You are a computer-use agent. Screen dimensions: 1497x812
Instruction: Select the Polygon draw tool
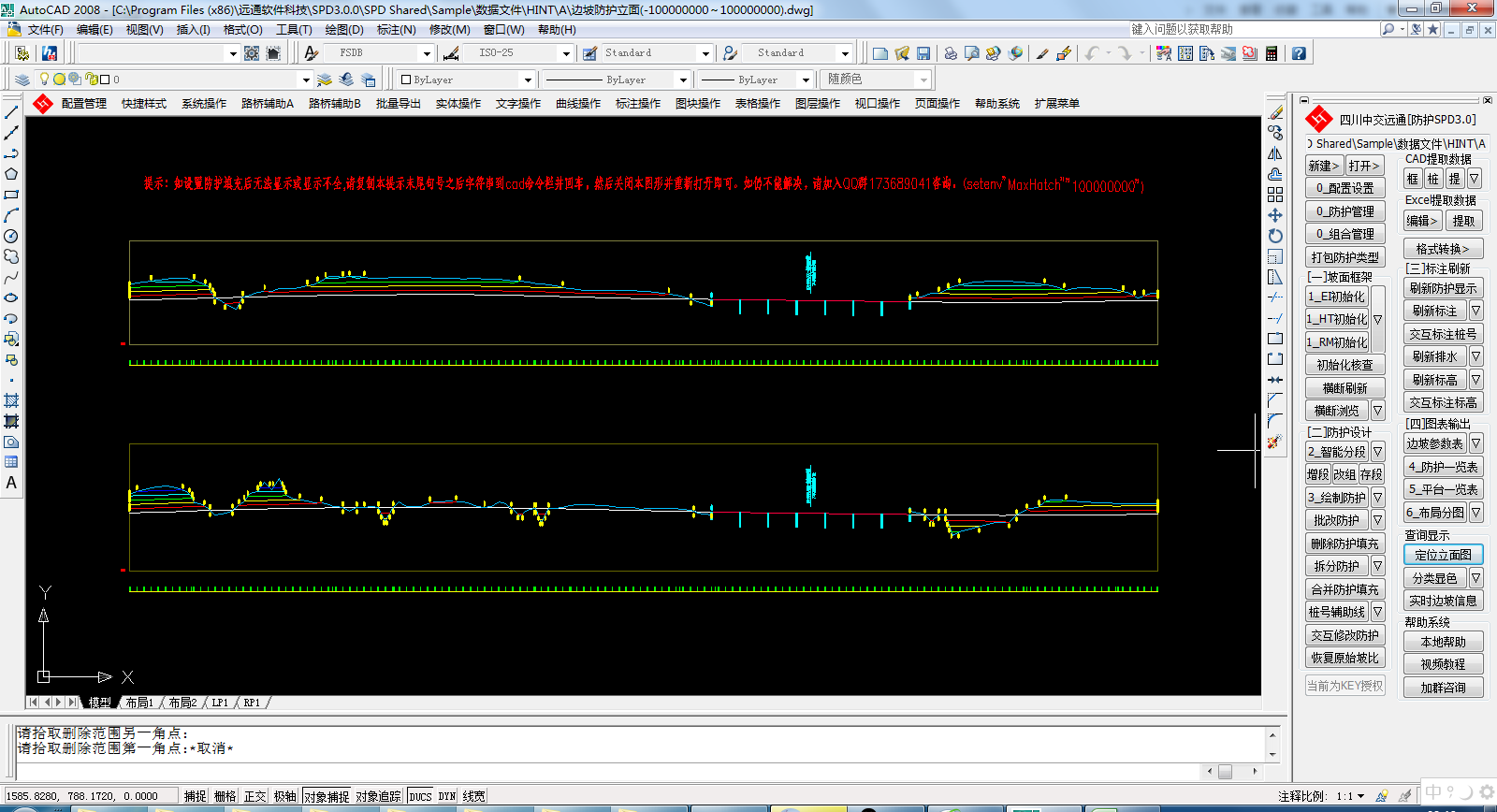coord(11,174)
